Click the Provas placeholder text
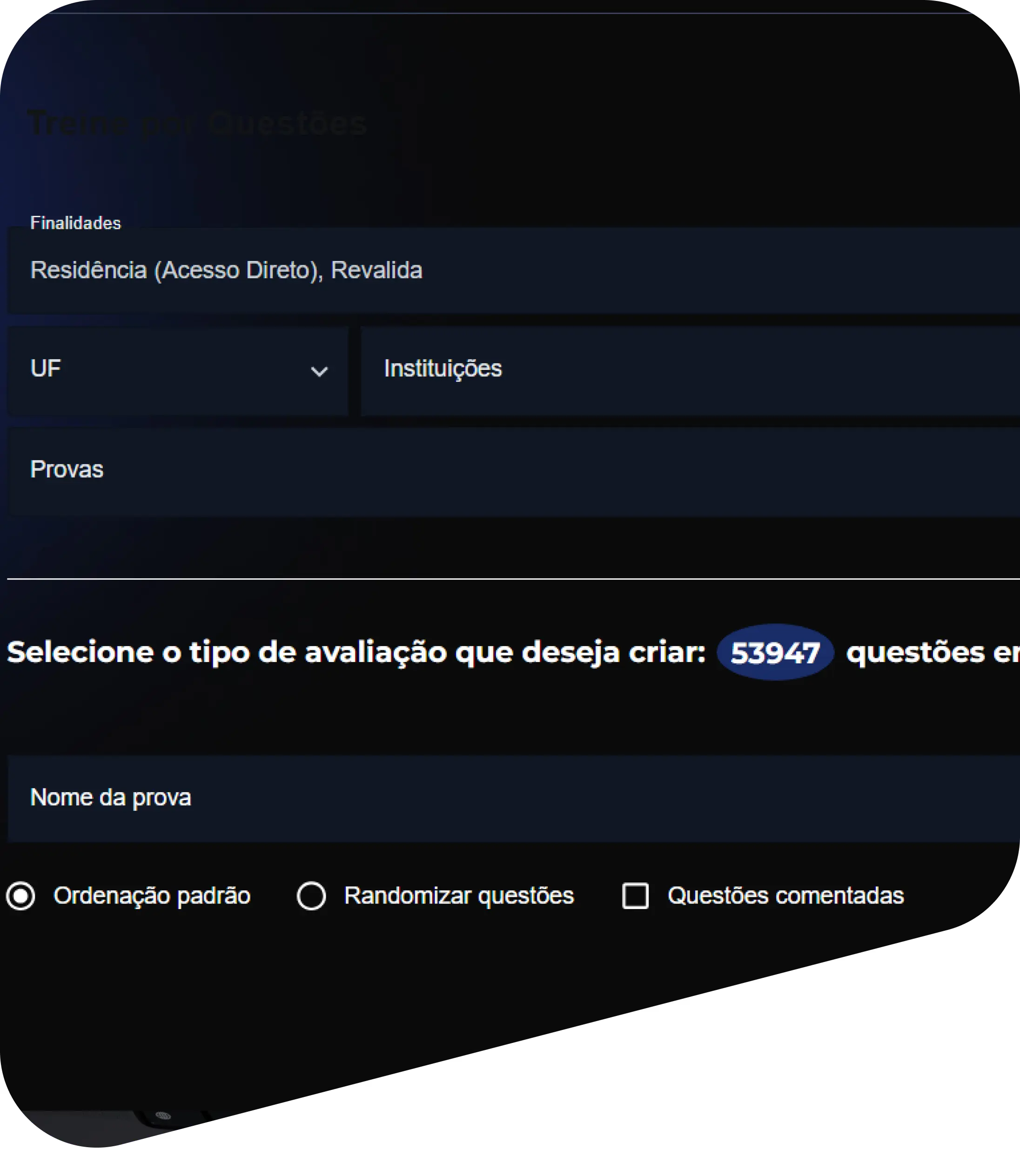This screenshot has height=1176, width=1020. [x=67, y=470]
